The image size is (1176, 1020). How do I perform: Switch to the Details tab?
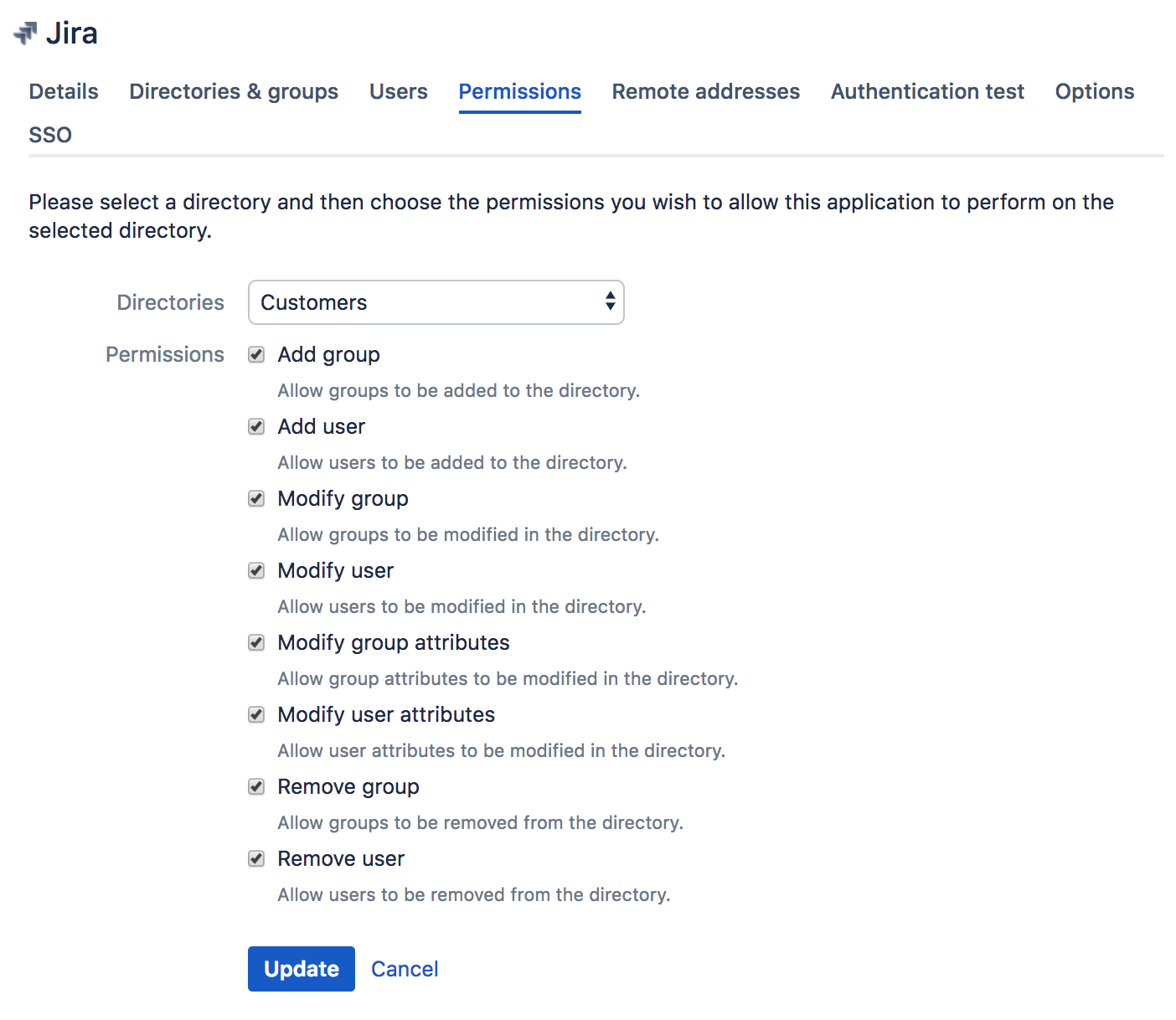pyautogui.click(x=64, y=91)
